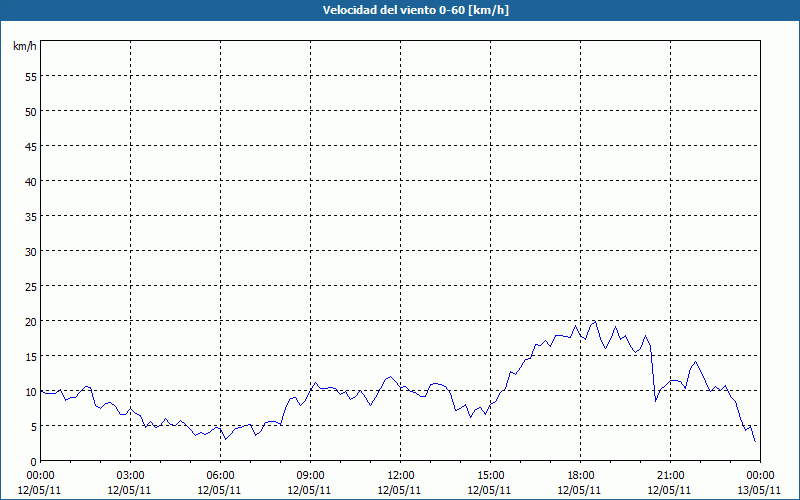Click the '13/05/11' date label
Viewport: 800px width, 500px height.
760,490
